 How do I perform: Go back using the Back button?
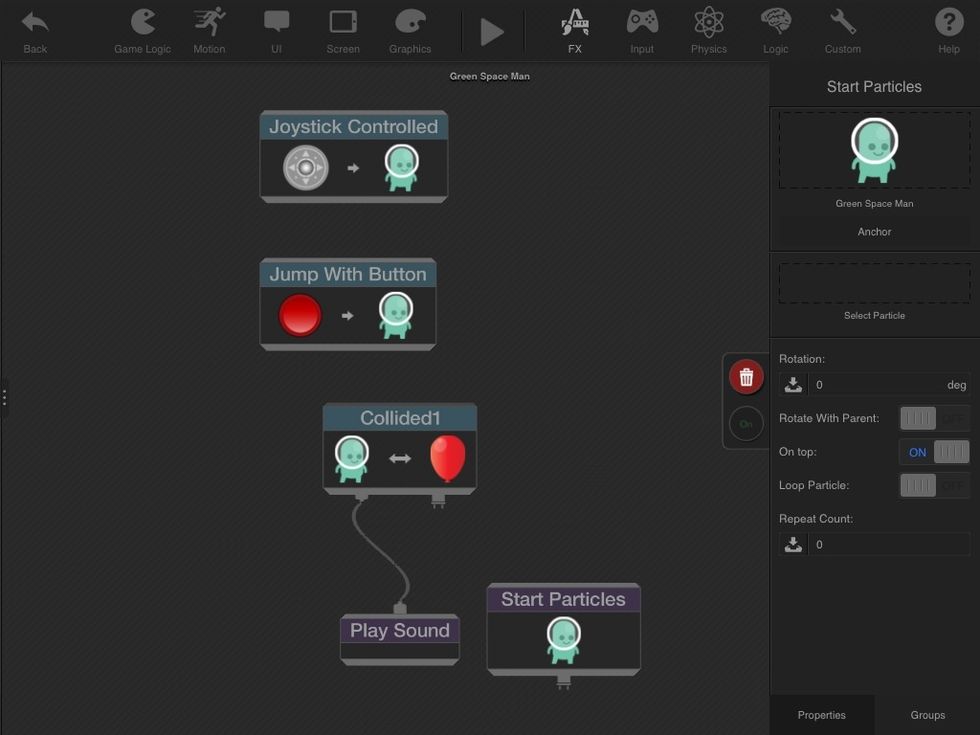point(34,27)
